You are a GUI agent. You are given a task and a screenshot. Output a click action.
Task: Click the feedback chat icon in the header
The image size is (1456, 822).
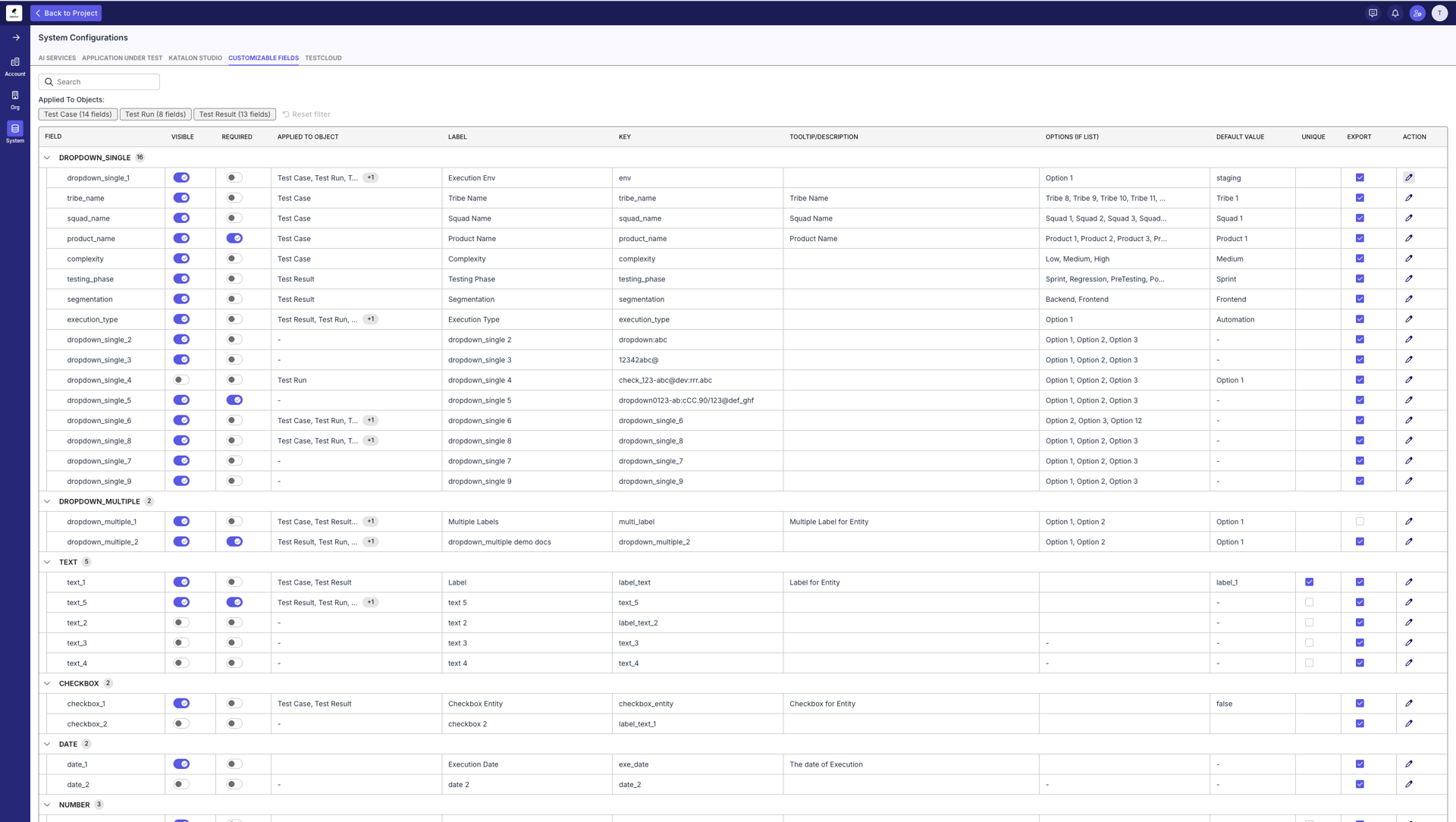1373,13
